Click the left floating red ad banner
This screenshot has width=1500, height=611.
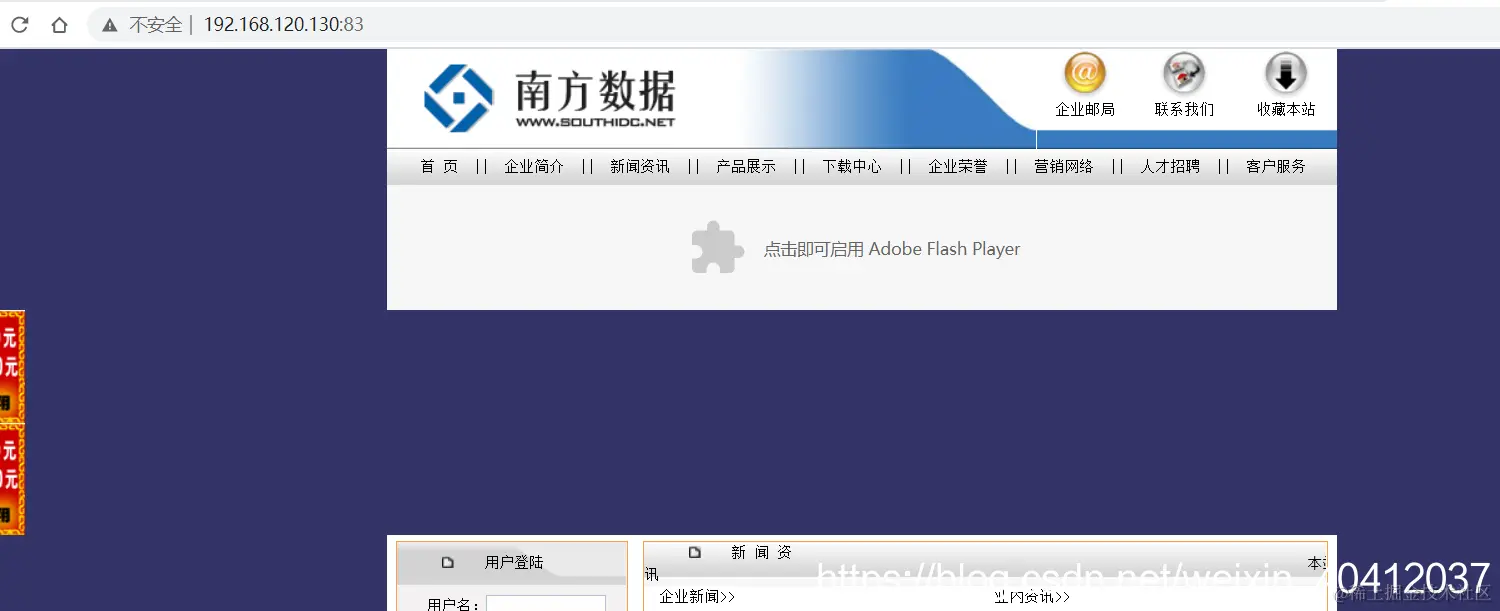11,420
